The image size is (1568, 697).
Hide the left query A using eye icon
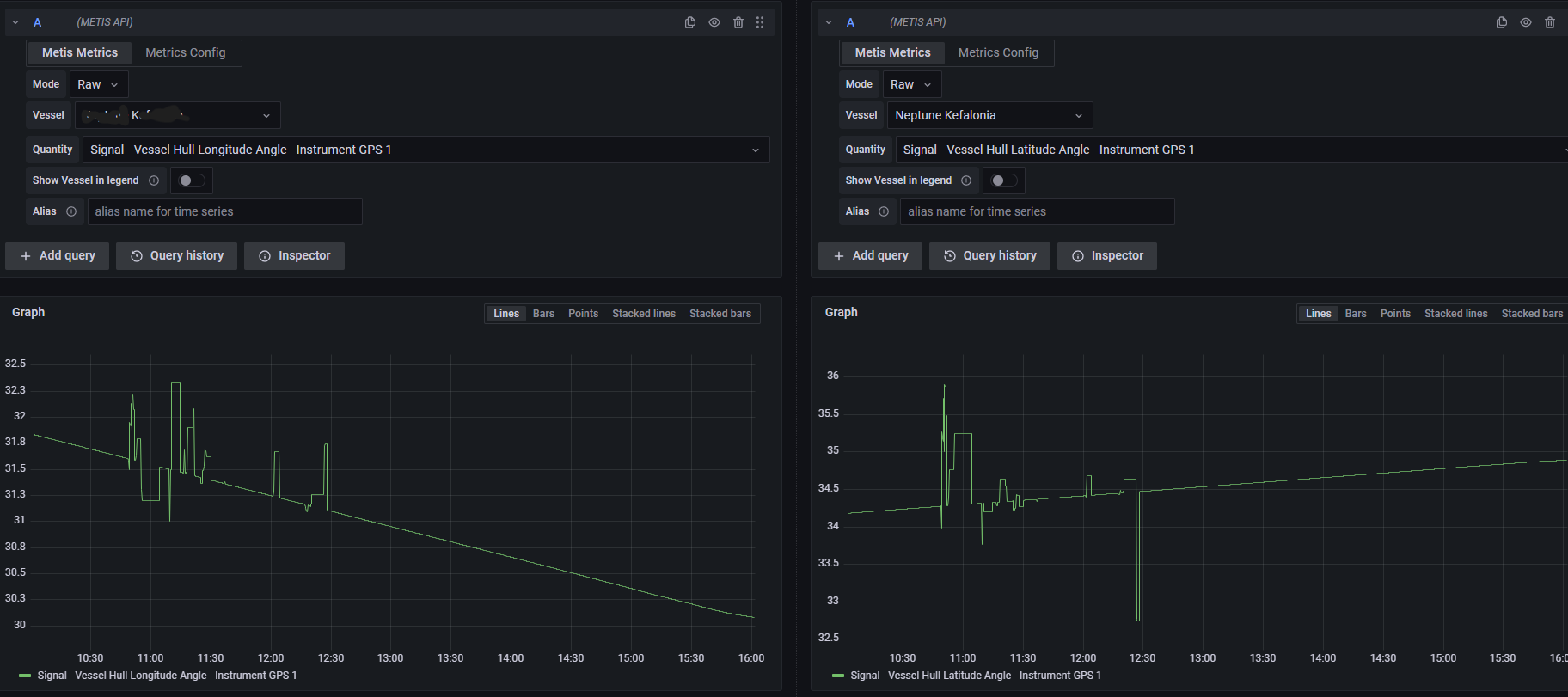point(714,22)
